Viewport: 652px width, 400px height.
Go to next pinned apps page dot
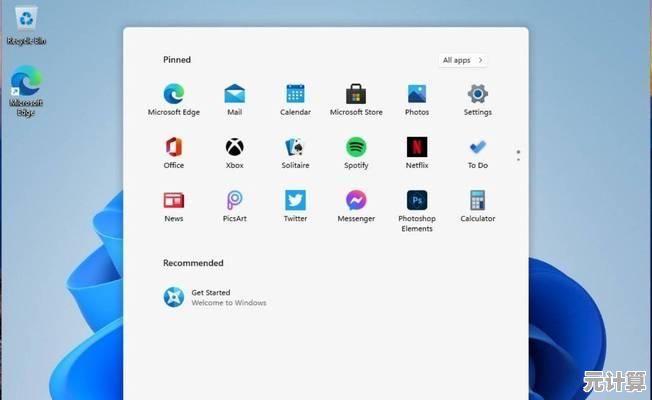(x=518, y=159)
